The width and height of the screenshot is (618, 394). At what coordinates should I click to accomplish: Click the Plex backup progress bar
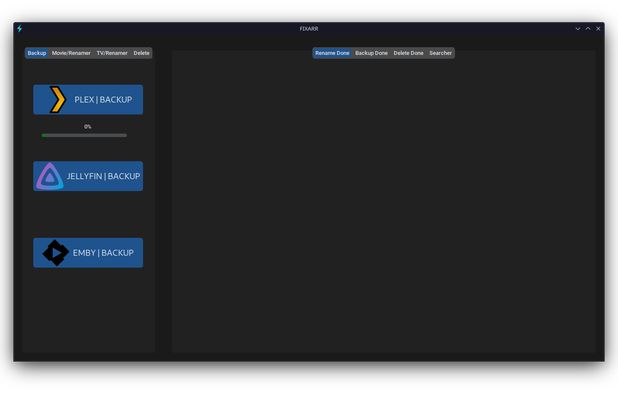click(84, 135)
